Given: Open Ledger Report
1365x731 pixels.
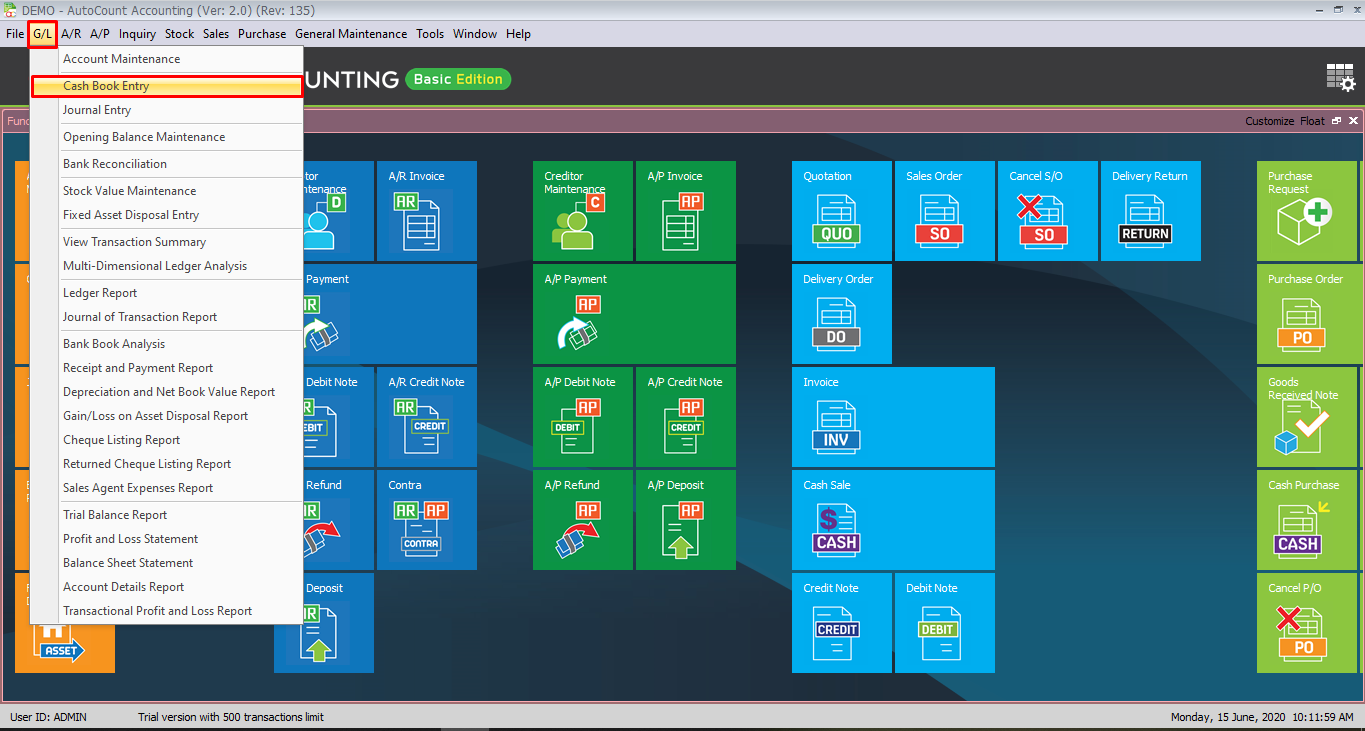Looking at the screenshot, I should coord(167,293).
